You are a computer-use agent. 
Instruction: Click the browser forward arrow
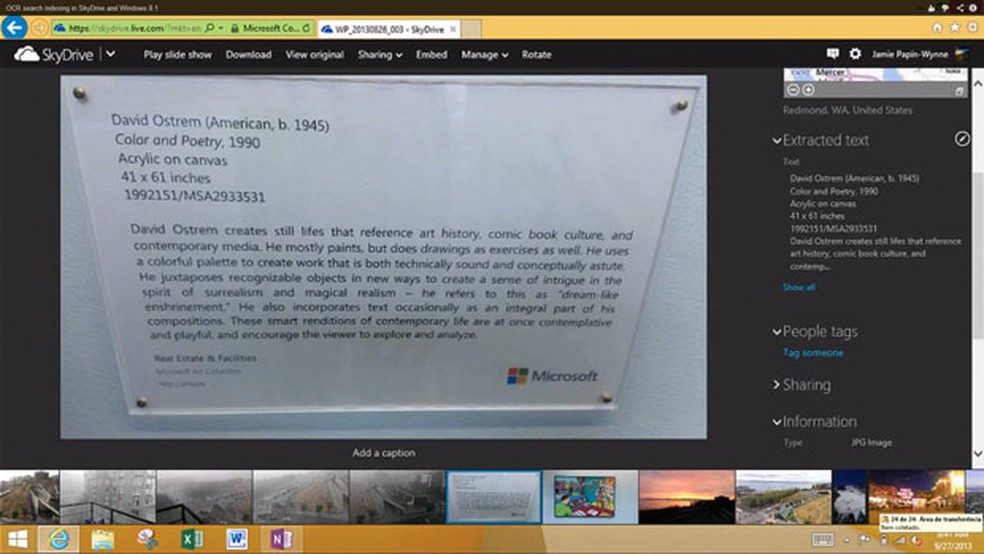tap(39, 28)
